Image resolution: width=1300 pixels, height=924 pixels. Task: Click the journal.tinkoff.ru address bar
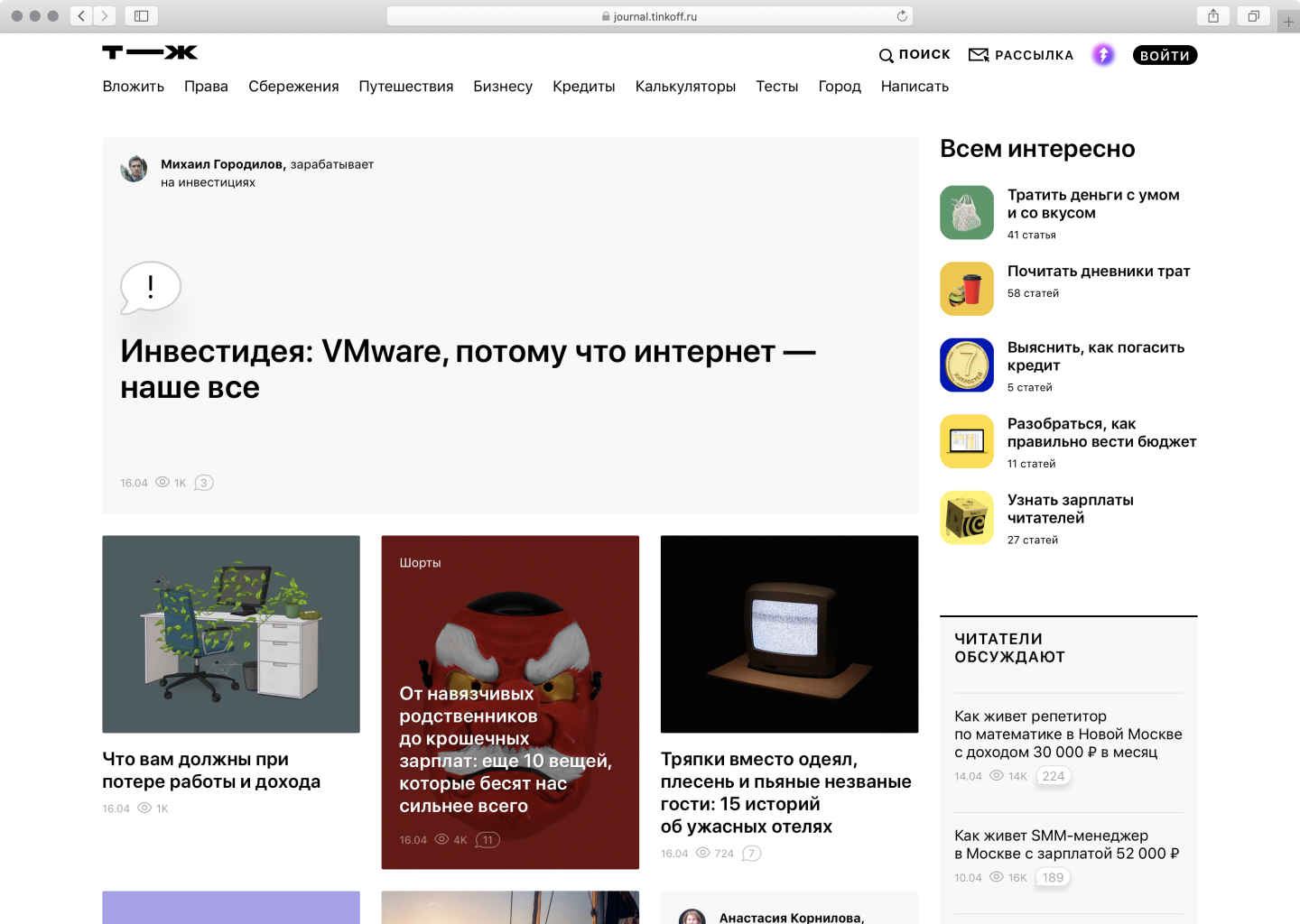coord(650,16)
